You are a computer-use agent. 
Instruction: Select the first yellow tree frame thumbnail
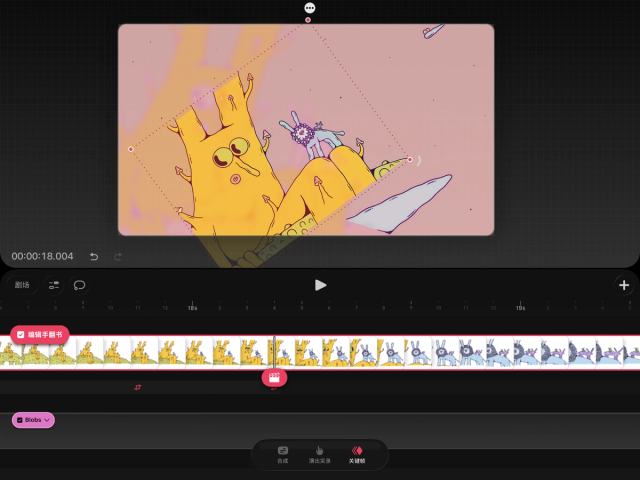click(x=10, y=353)
